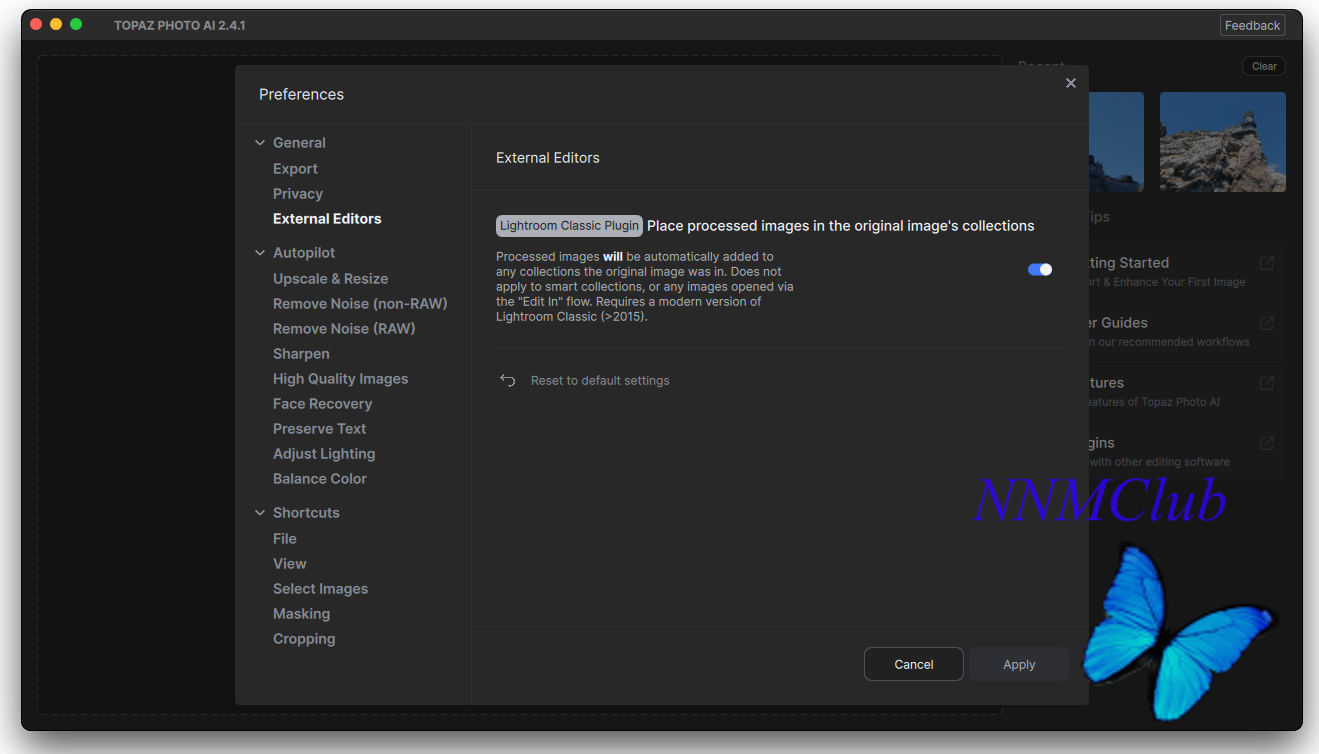Open File shortcuts page
This screenshot has width=1319, height=754.
pyautogui.click(x=284, y=539)
